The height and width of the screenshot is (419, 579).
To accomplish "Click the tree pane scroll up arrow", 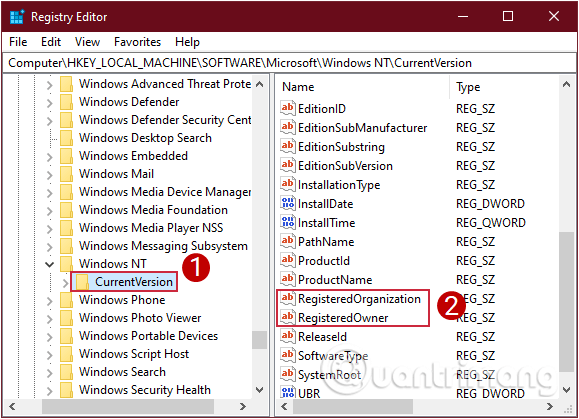I will [x=260, y=85].
